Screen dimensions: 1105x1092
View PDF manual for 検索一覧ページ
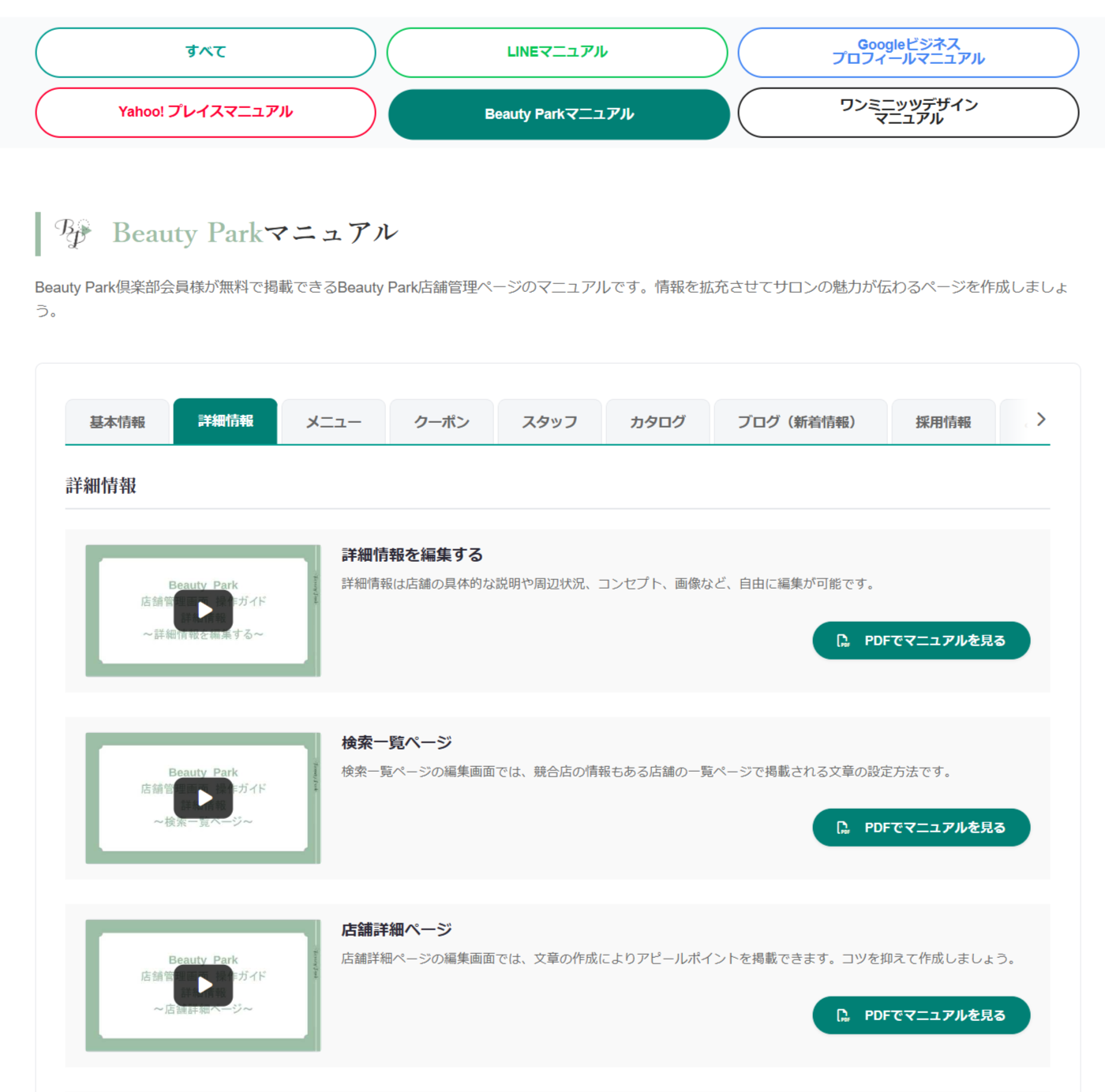coord(921,828)
